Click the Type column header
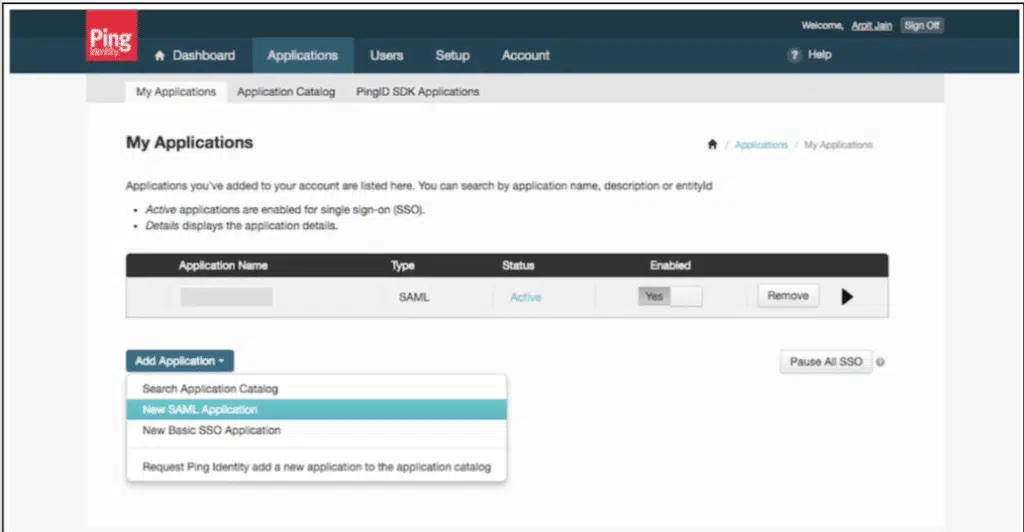 pos(403,266)
